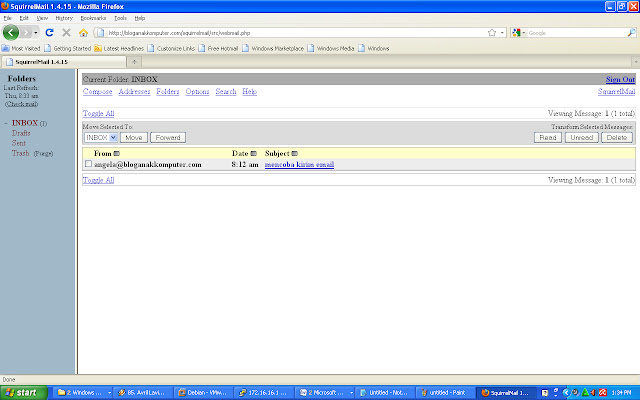Sort by Date column sort icon
Viewport: 640px width, 400px height.
point(253,153)
